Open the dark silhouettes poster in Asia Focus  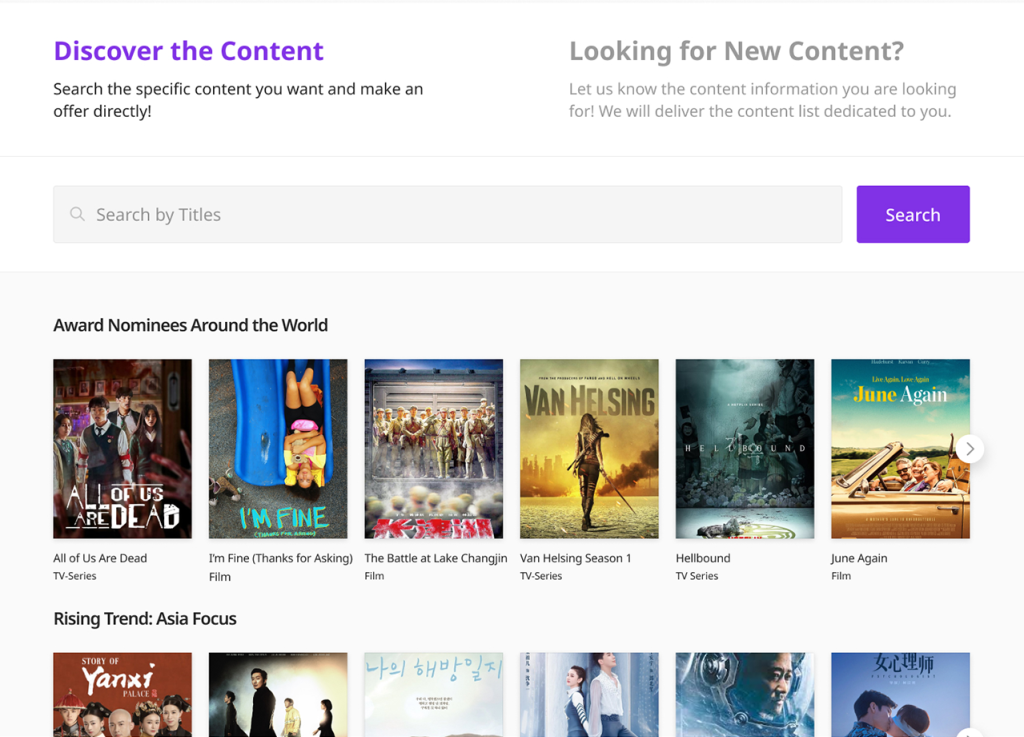click(278, 695)
